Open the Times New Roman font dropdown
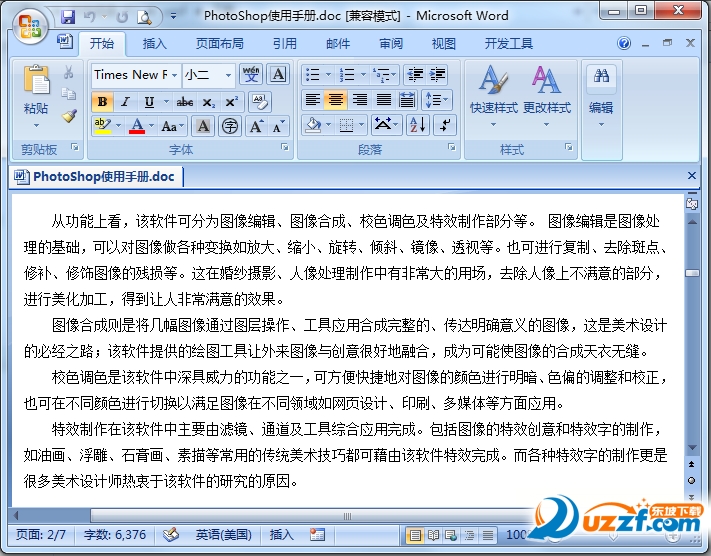711x556 pixels. pos(175,75)
